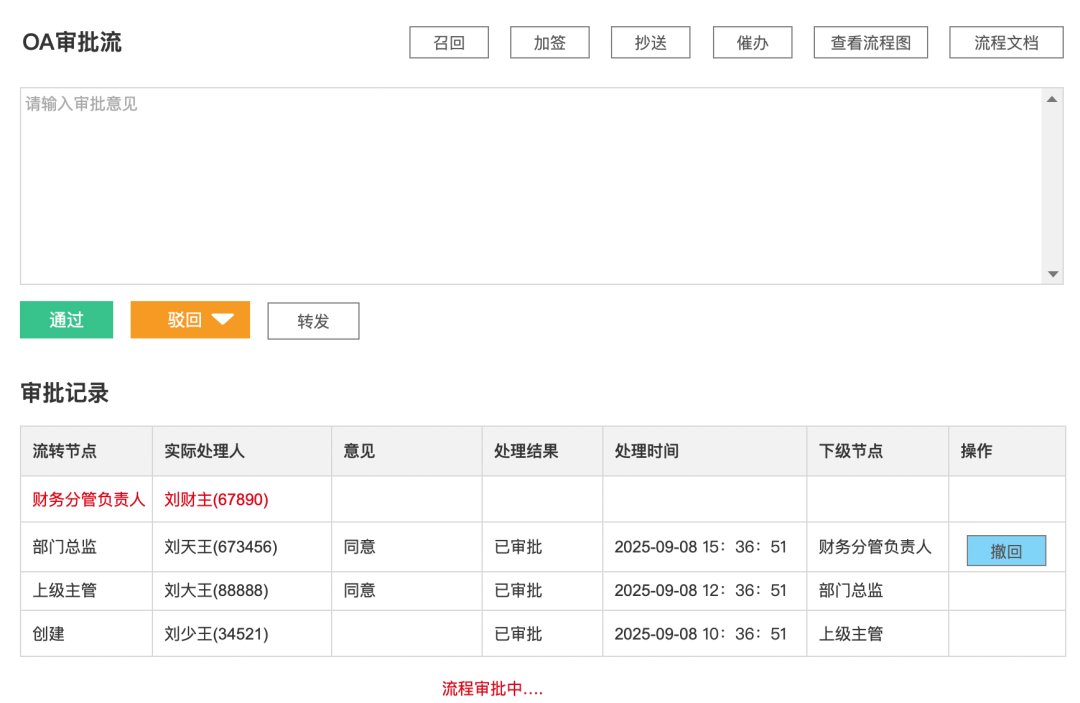Click handler 刘财主(67890) in table
Image resolution: width=1080 pixels, height=703 pixels.
pyautogui.click(x=216, y=499)
